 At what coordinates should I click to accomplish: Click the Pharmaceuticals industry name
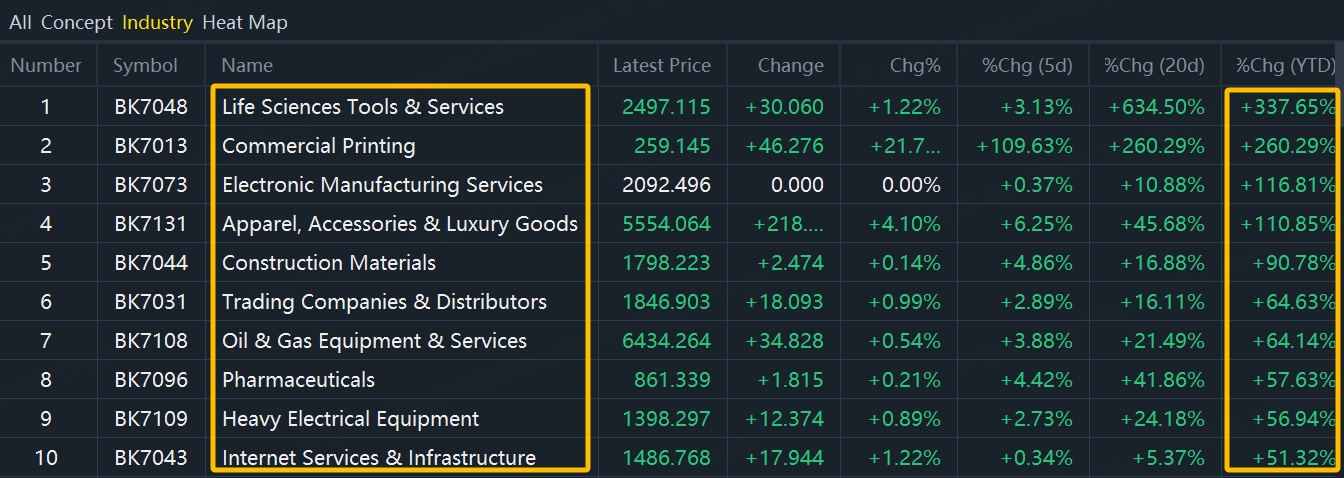tap(298, 380)
